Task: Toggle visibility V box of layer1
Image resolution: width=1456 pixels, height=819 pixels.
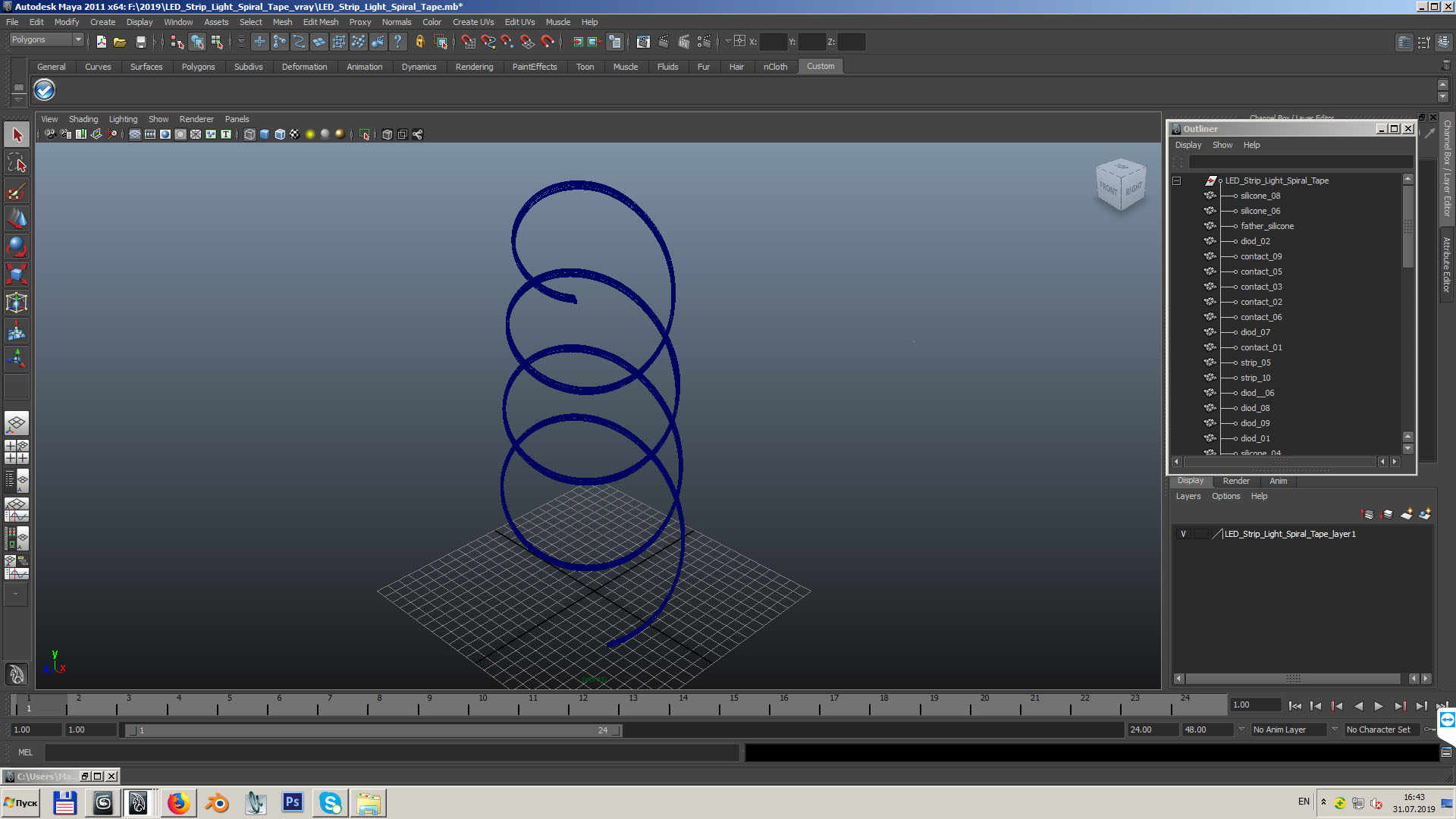Action: (x=1183, y=534)
